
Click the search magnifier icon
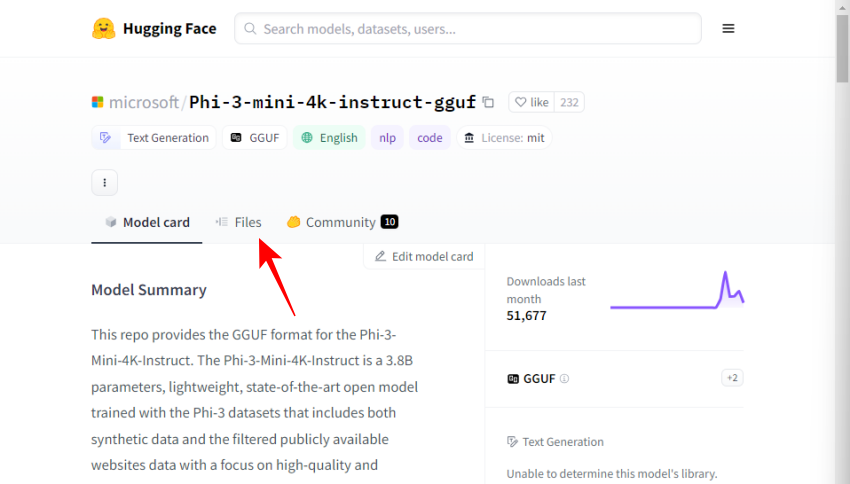point(250,28)
